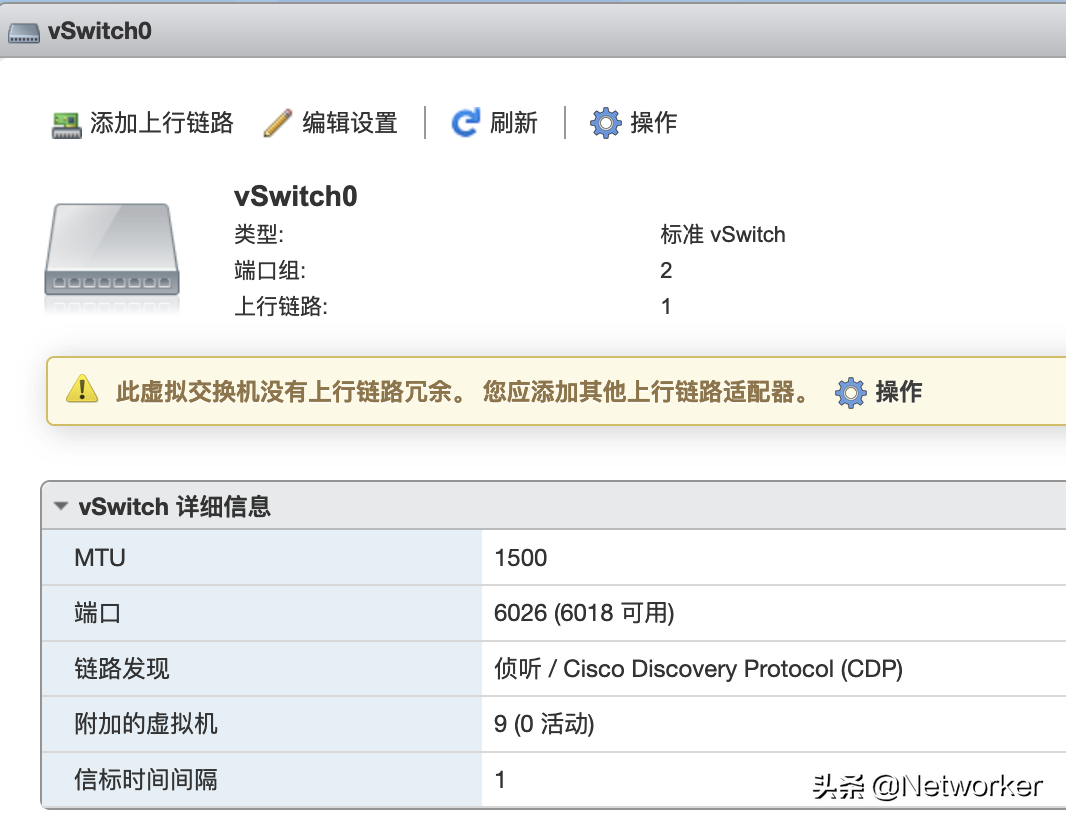Screen dimensions: 1066x824
Task: Click the pencil icon for 编辑设置
Action: pyautogui.click(x=277, y=123)
